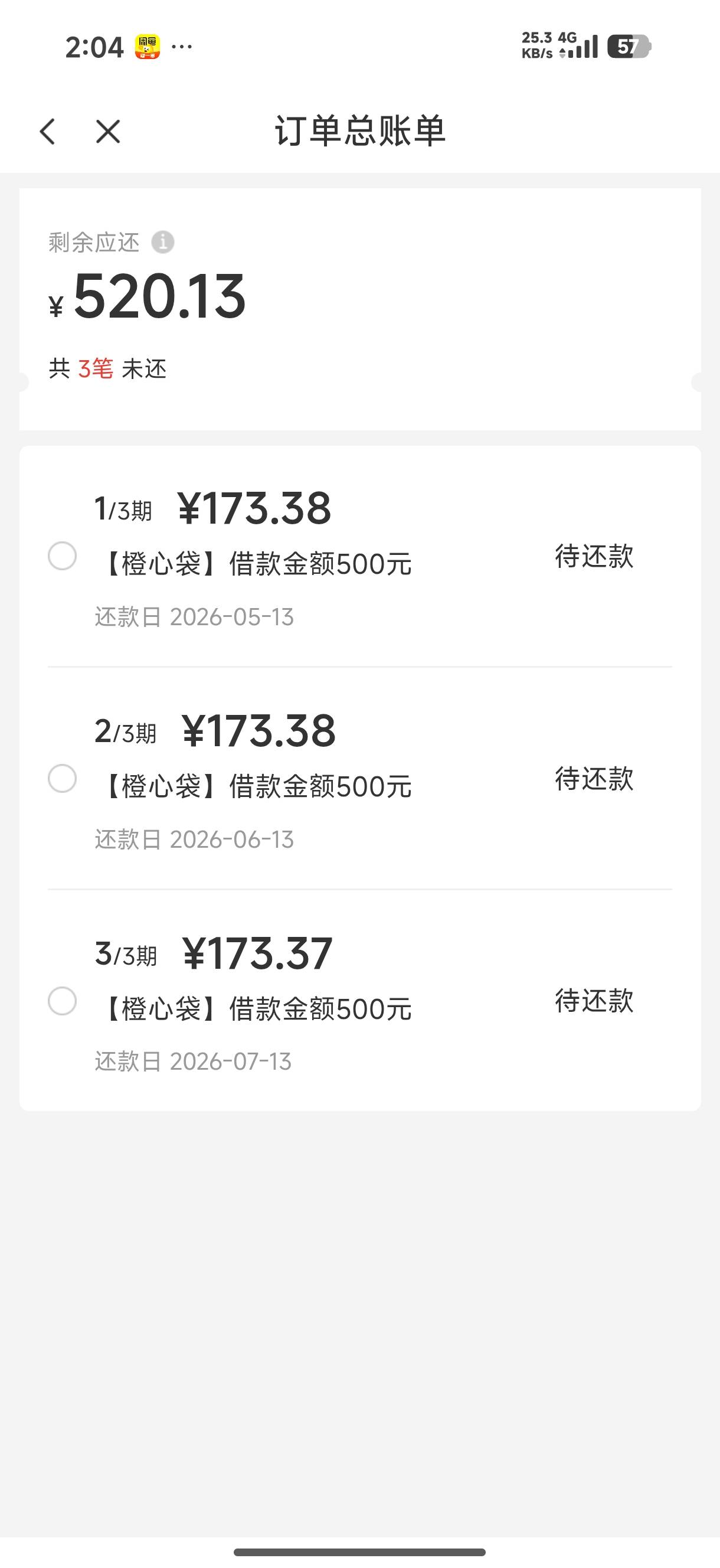Tap 待还款 status of third installment
Screen dimensions: 720x1568
(593, 1001)
